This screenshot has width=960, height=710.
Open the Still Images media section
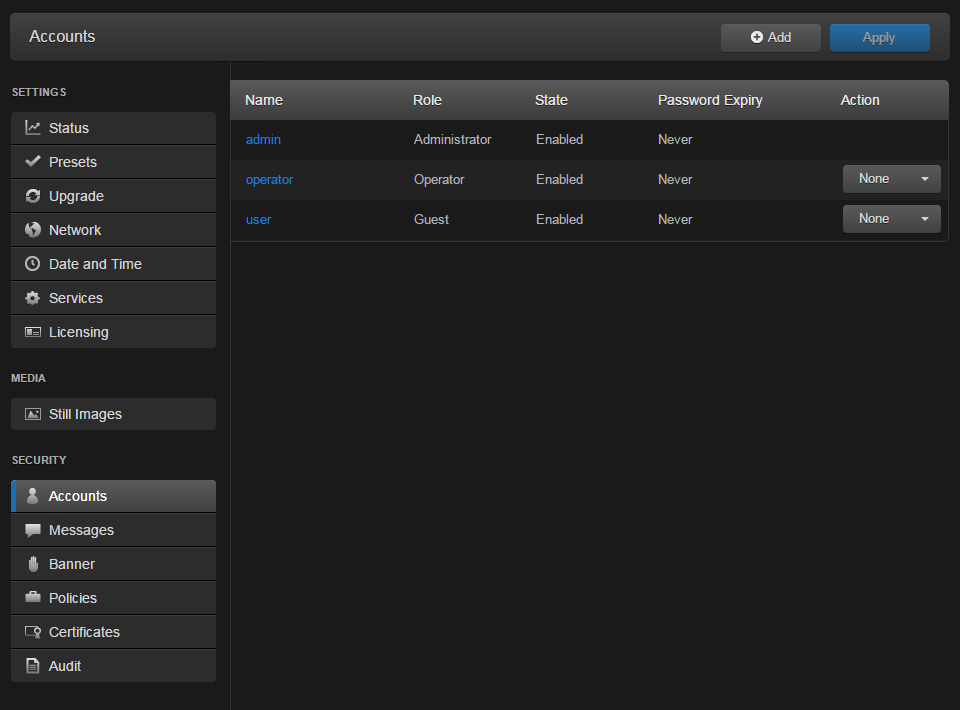point(86,413)
